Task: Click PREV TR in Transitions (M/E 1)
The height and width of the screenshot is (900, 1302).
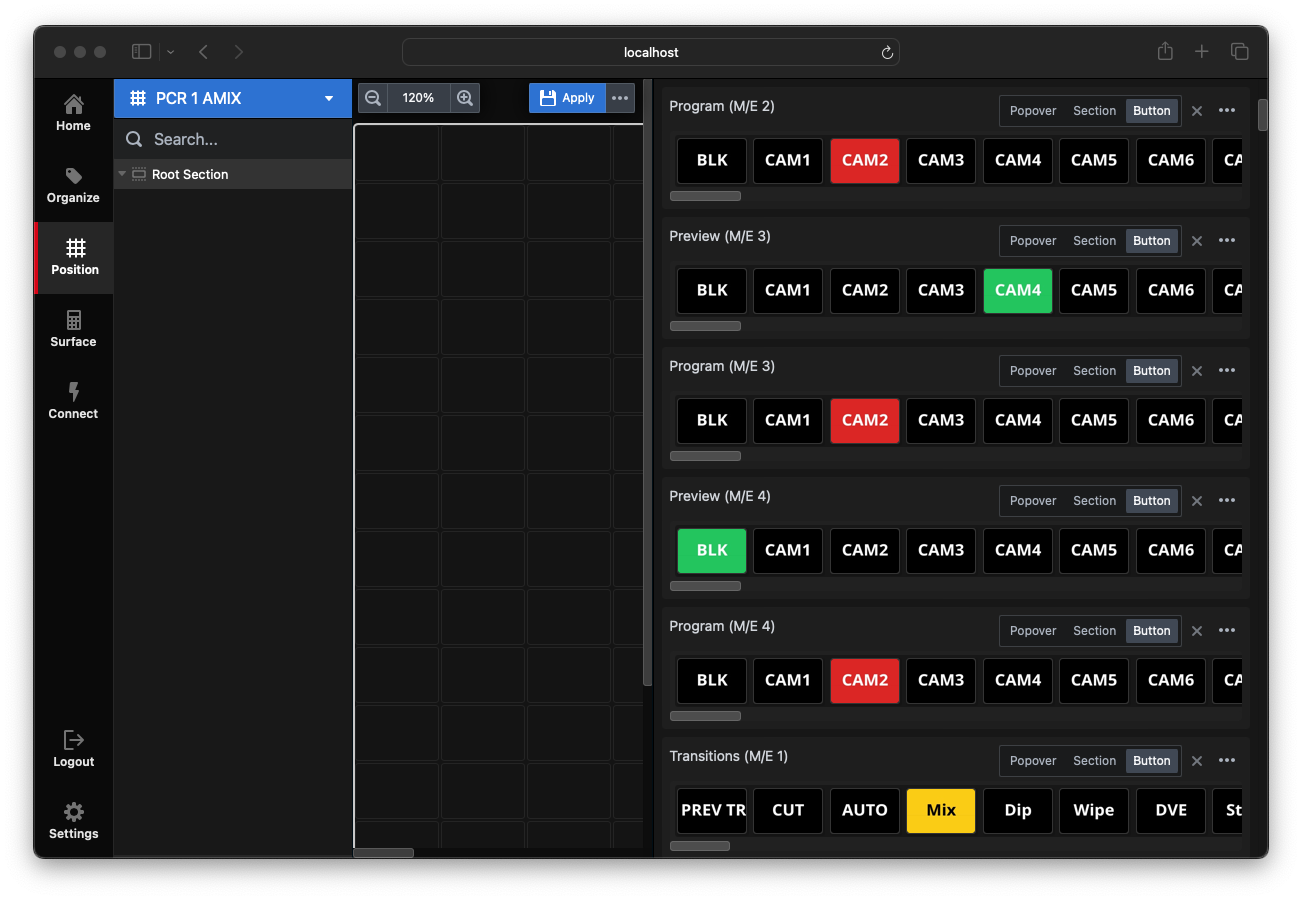Action: [x=712, y=810]
